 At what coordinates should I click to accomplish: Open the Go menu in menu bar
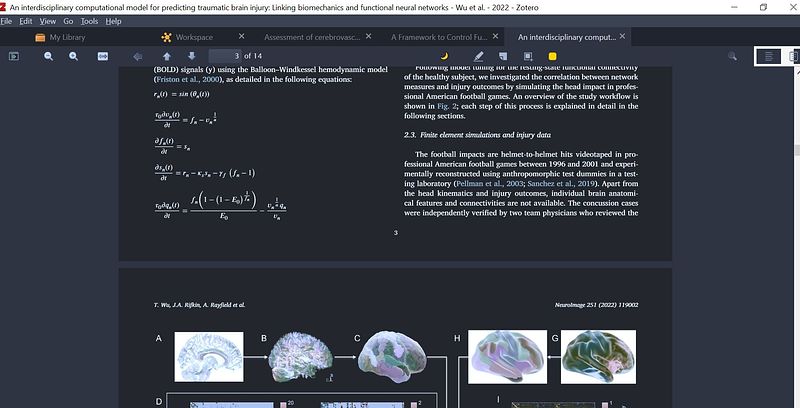[x=68, y=21]
